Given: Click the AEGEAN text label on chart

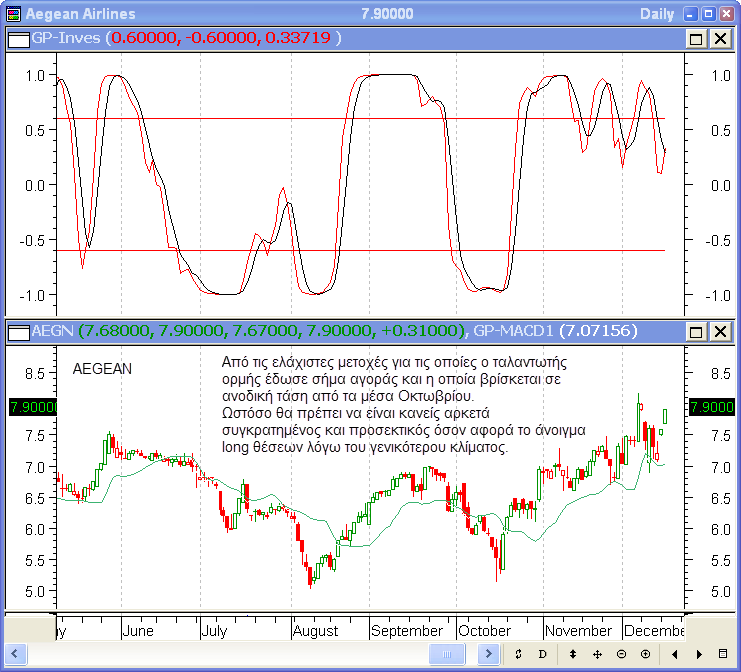Looking at the screenshot, I should click(103, 369).
